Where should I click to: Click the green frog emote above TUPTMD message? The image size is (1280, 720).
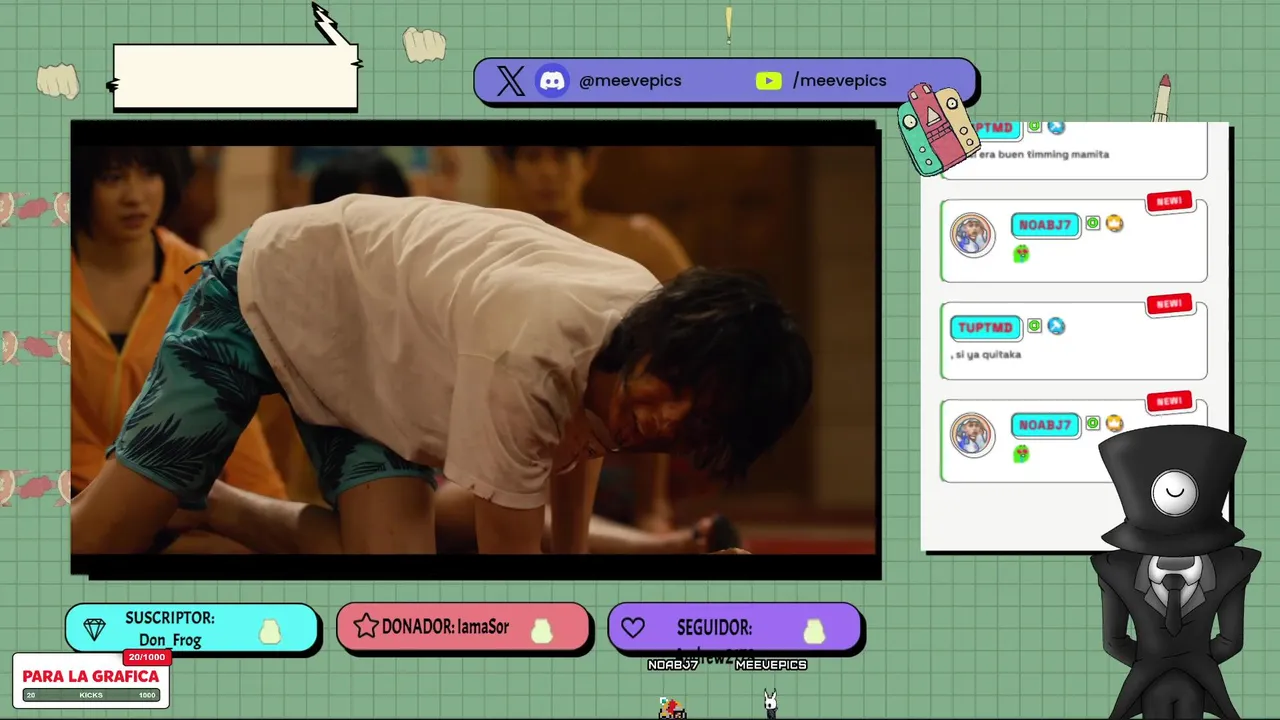pos(1021,254)
